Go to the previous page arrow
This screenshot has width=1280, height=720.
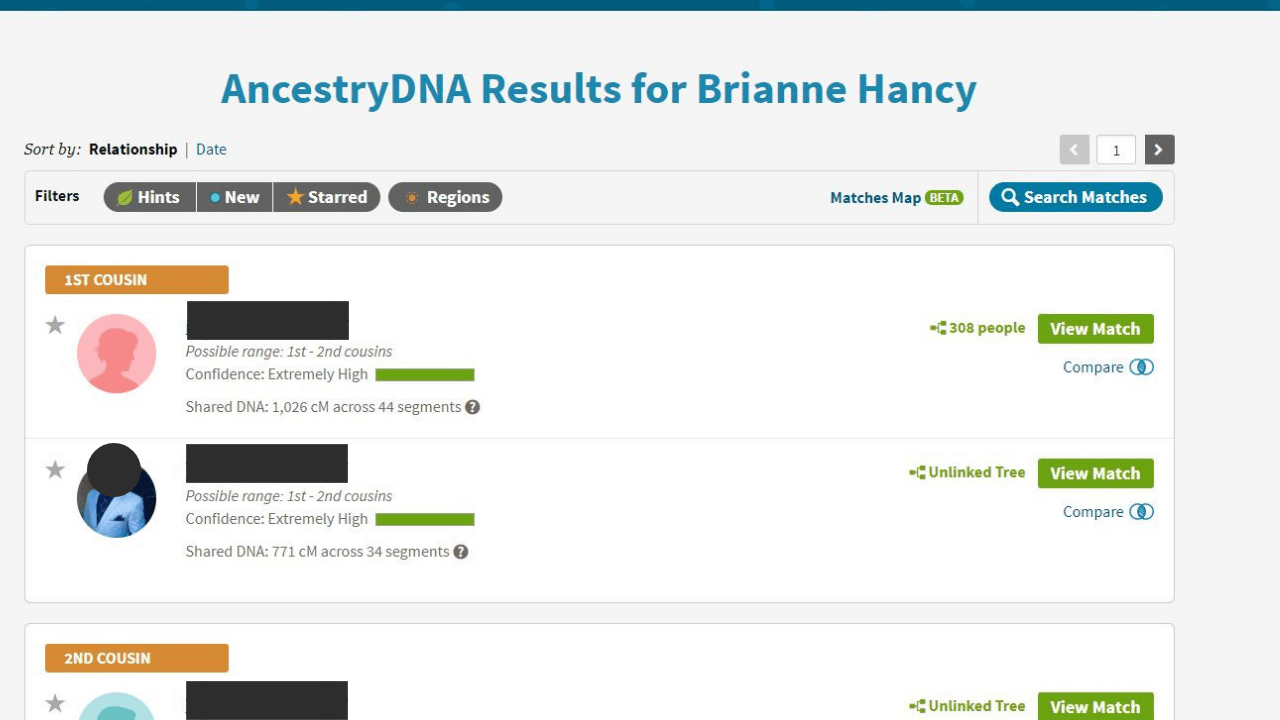[1074, 150]
